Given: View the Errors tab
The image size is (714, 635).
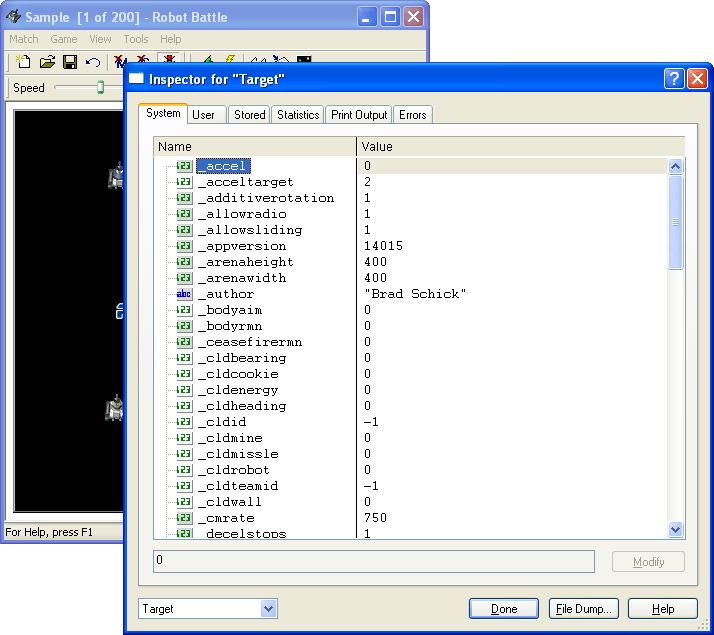Looking at the screenshot, I should click(x=413, y=115).
